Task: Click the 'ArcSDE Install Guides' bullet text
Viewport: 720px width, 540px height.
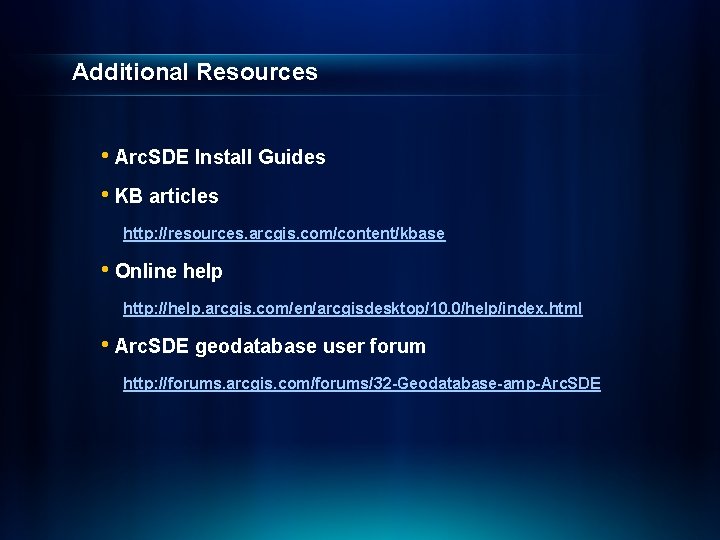Action: 220,157
